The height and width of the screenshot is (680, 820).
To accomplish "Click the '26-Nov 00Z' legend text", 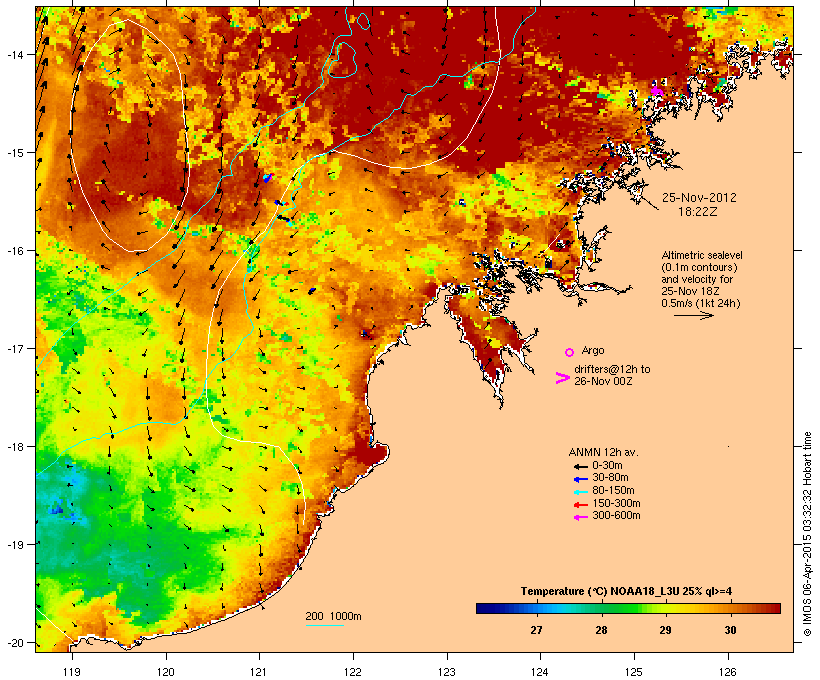I will [603, 381].
